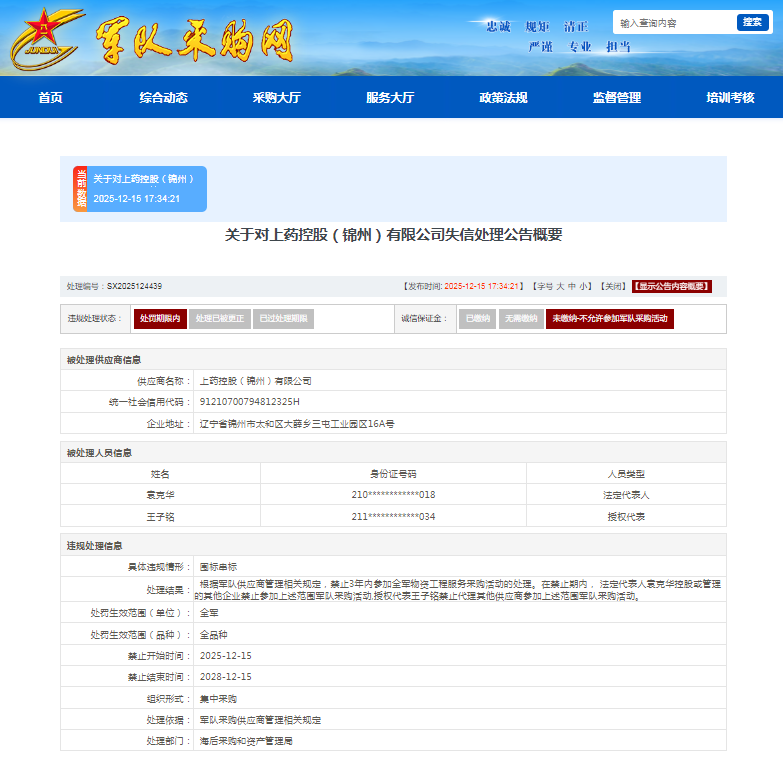Click violation type 围标串标
Screen dimensions: 783x758
click(x=218, y=567)
